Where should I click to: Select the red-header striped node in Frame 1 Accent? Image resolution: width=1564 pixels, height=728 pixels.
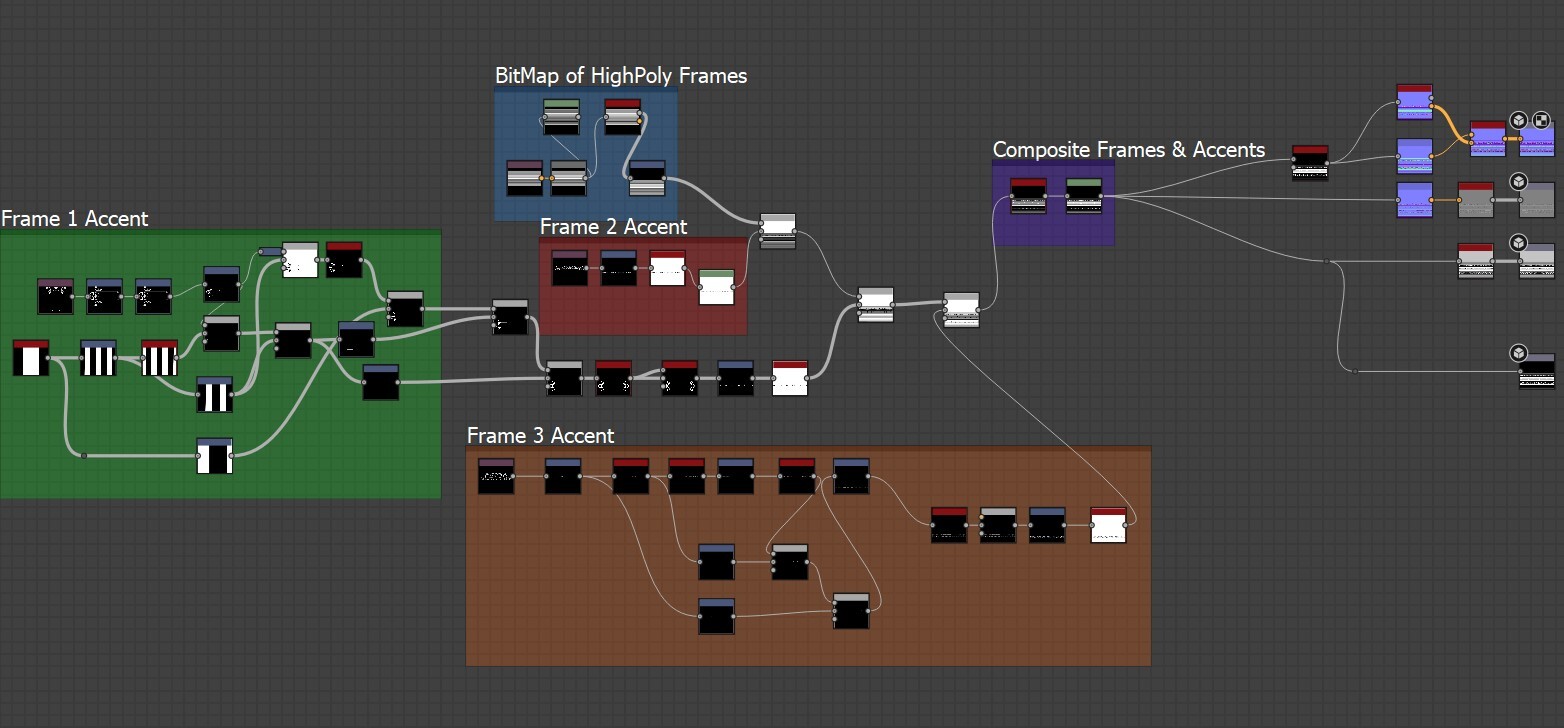click(x=159, y=358)
